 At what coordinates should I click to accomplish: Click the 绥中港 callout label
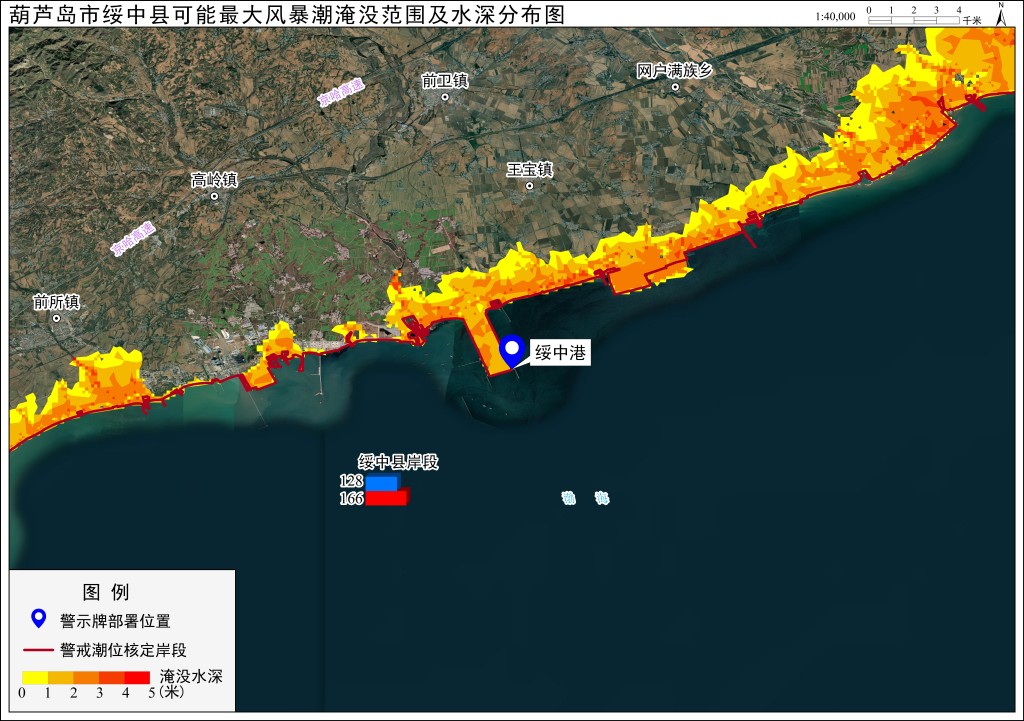560,353
